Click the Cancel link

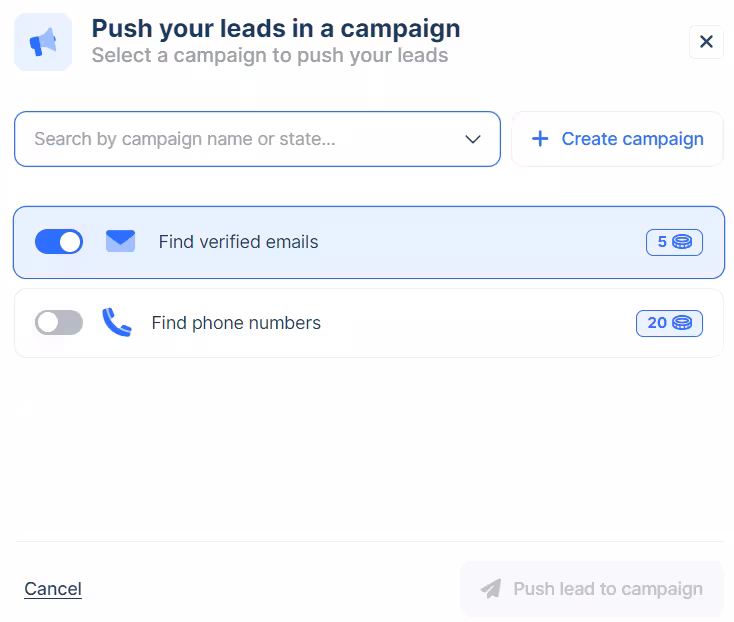(x=53, y=589)
